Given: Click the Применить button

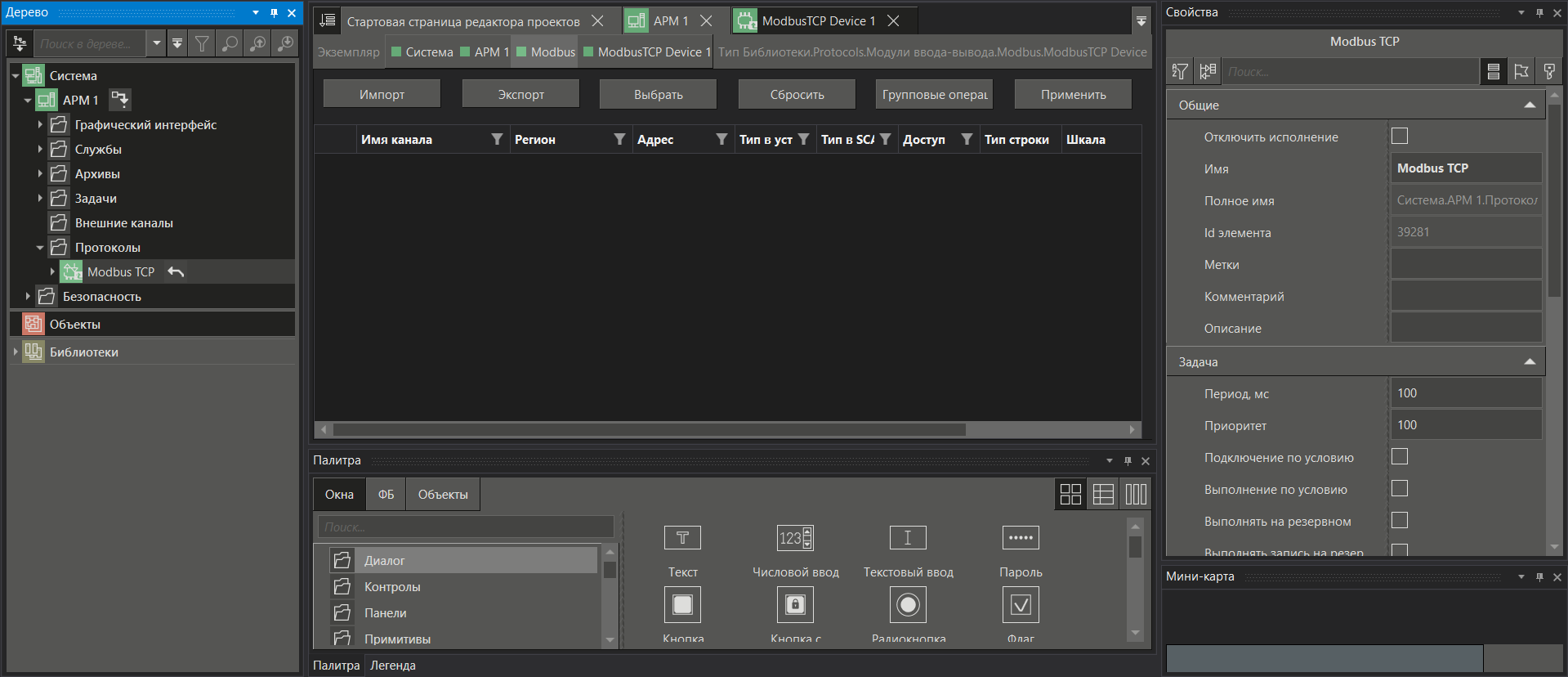Looking at the screenshot, I should coord(1073,95).
